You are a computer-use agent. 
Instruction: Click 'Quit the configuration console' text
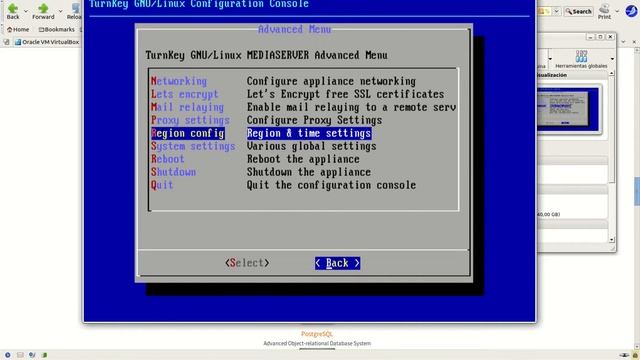click(331, 185)
